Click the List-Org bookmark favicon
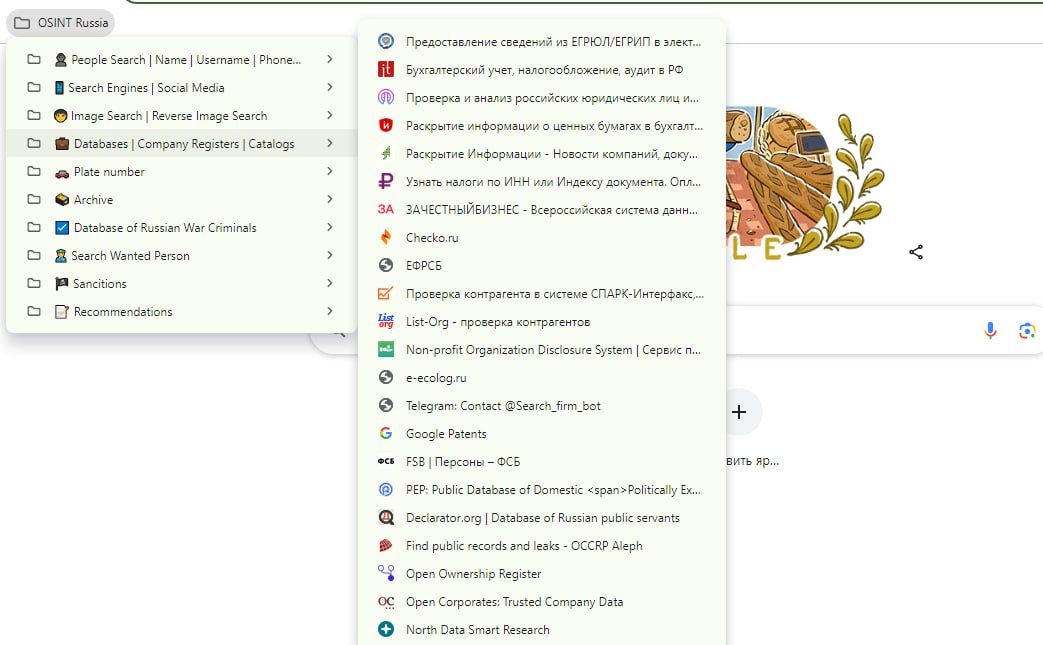1043x645 pixels. pyautogui.click(x=386, y=322)
